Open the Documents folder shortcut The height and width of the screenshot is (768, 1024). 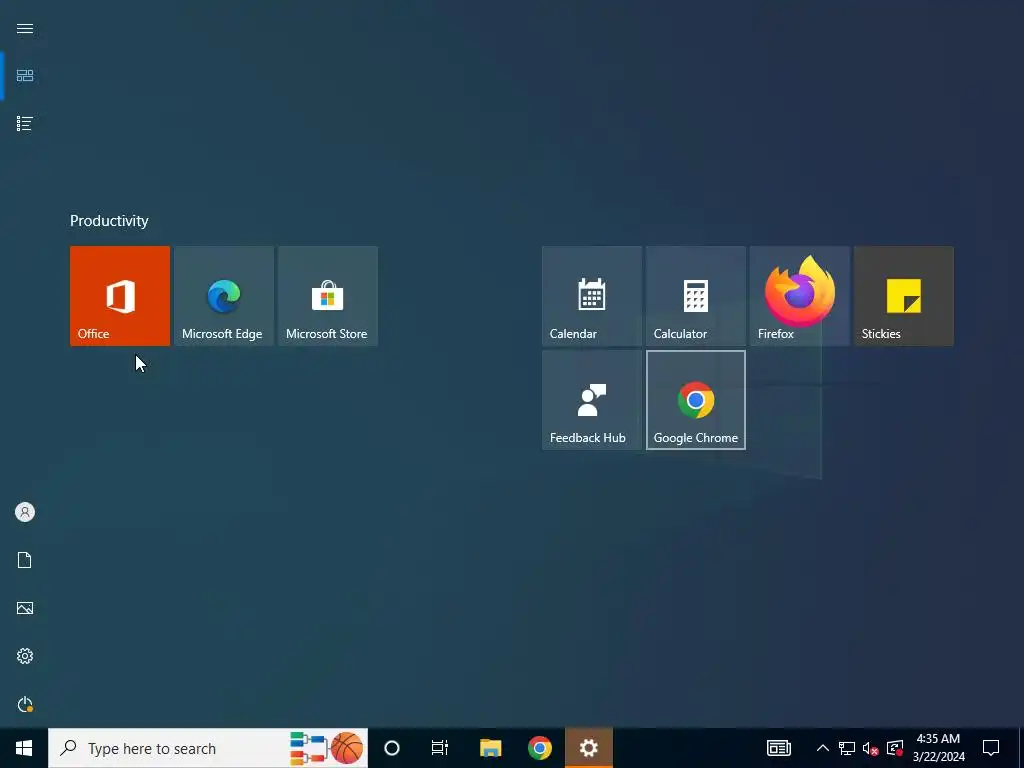click(x=25, y=560)
